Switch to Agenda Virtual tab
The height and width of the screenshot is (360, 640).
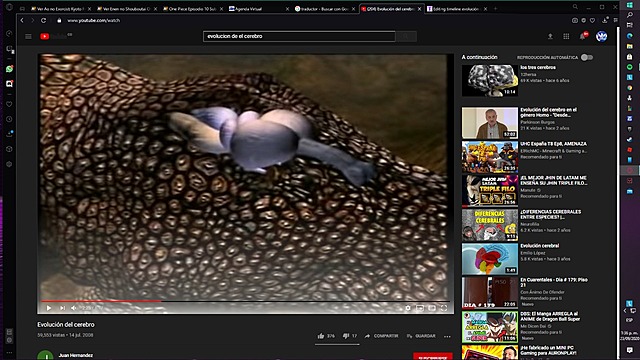pos(258,9)
